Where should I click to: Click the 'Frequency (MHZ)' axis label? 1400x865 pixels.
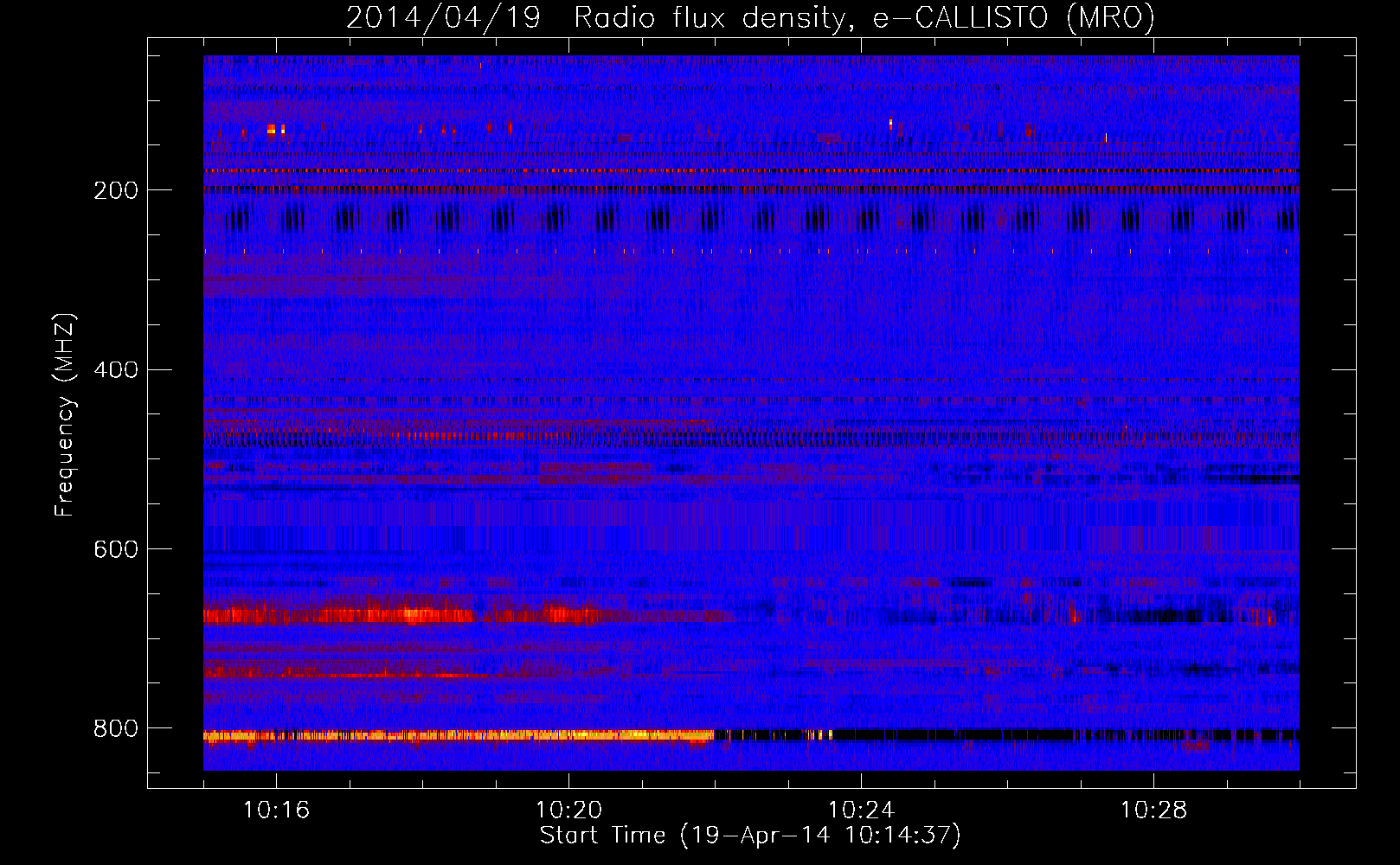coord(64,414)
